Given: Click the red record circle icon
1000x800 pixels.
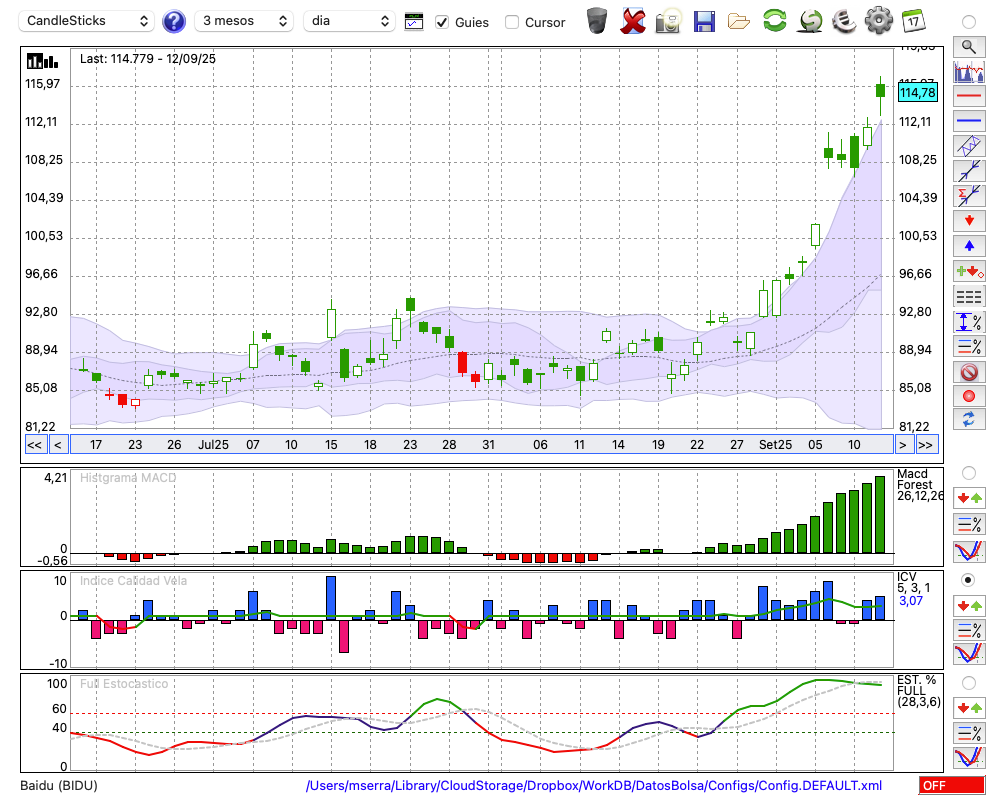Looking at the screenshot, I should coord(969,396).
